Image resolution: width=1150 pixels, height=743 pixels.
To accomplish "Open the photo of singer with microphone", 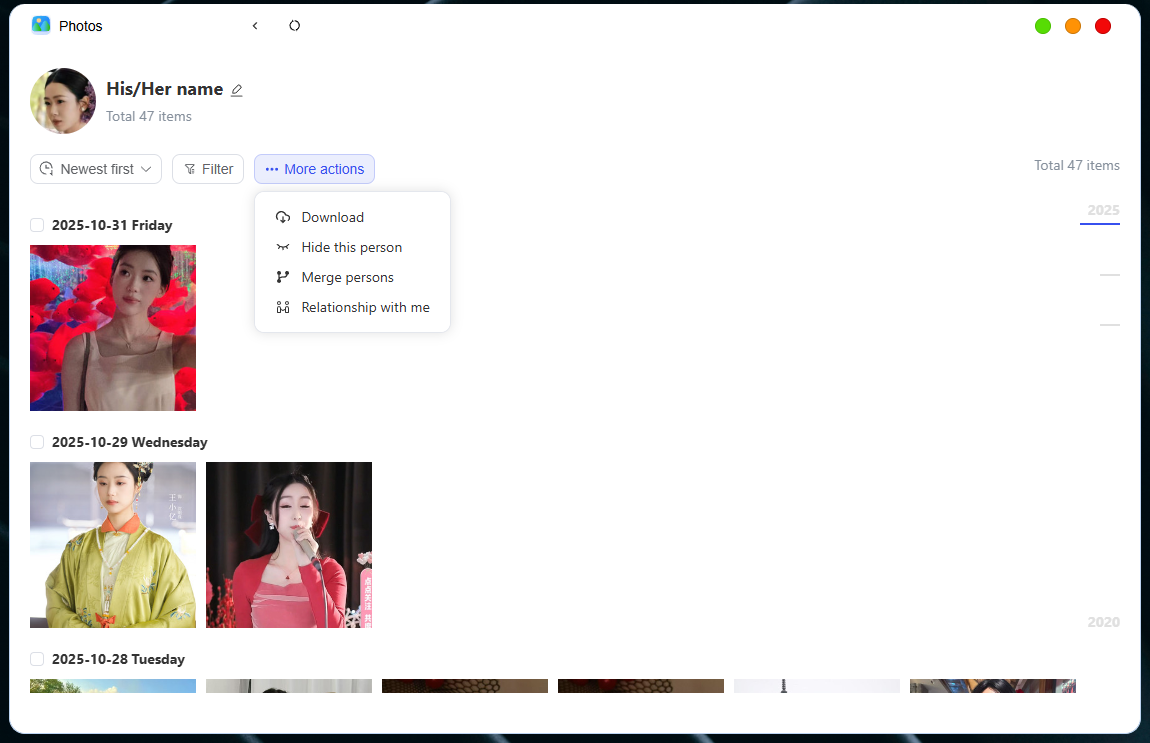I will pos(289,545).
